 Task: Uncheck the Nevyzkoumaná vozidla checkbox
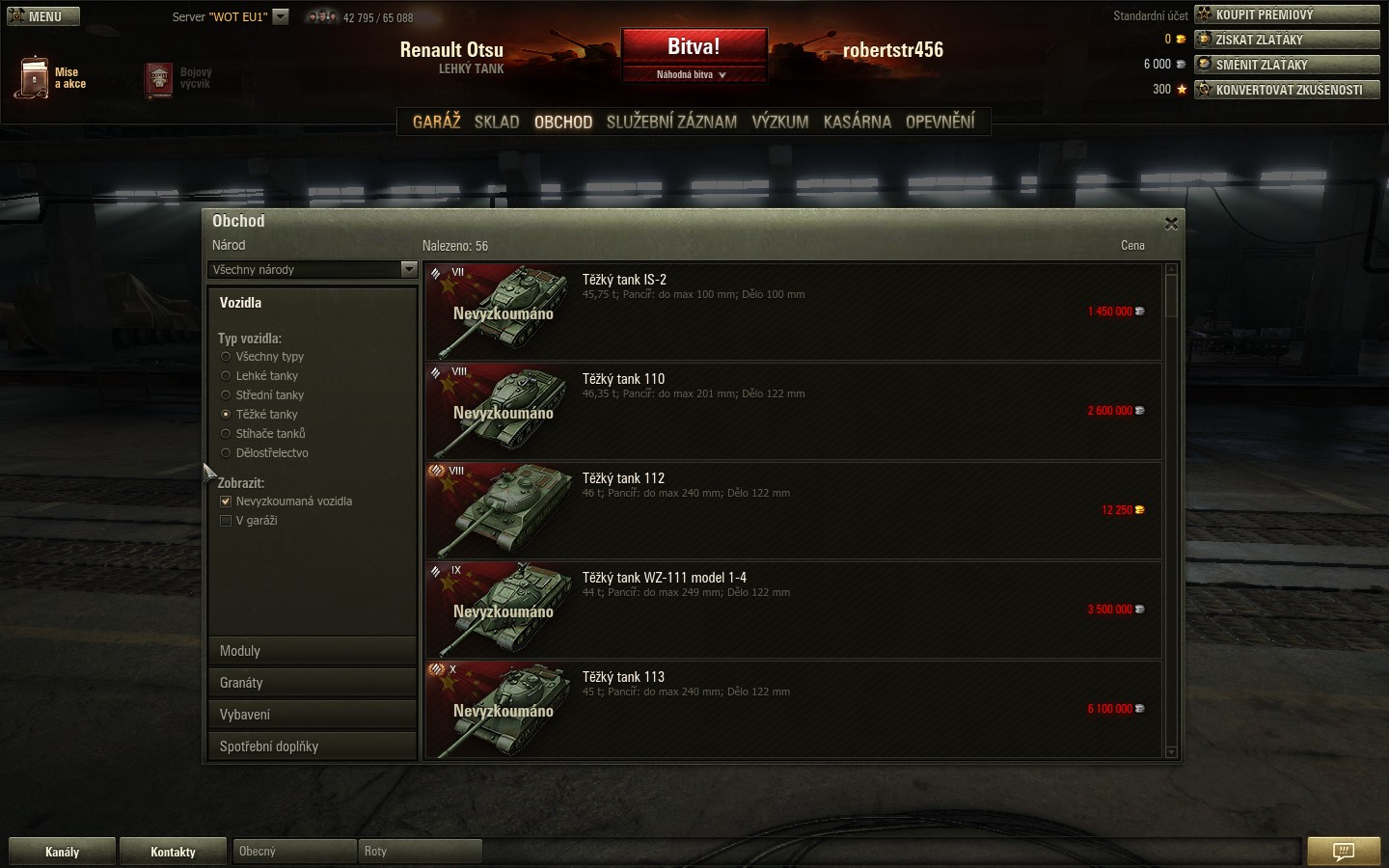(226, 502)
